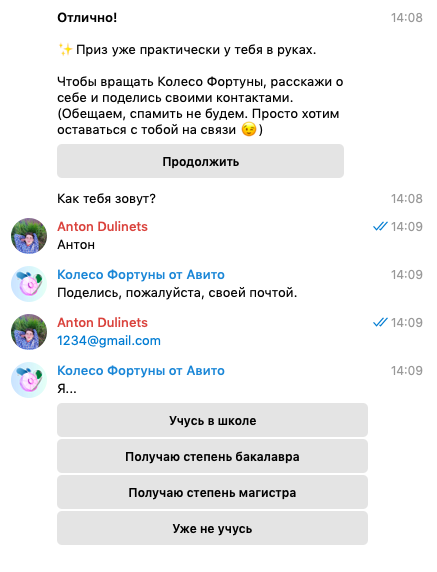Click the read double-check mark on Антон message
The width and height of the screenshot is (437, 572).
(x=380, y=227)
